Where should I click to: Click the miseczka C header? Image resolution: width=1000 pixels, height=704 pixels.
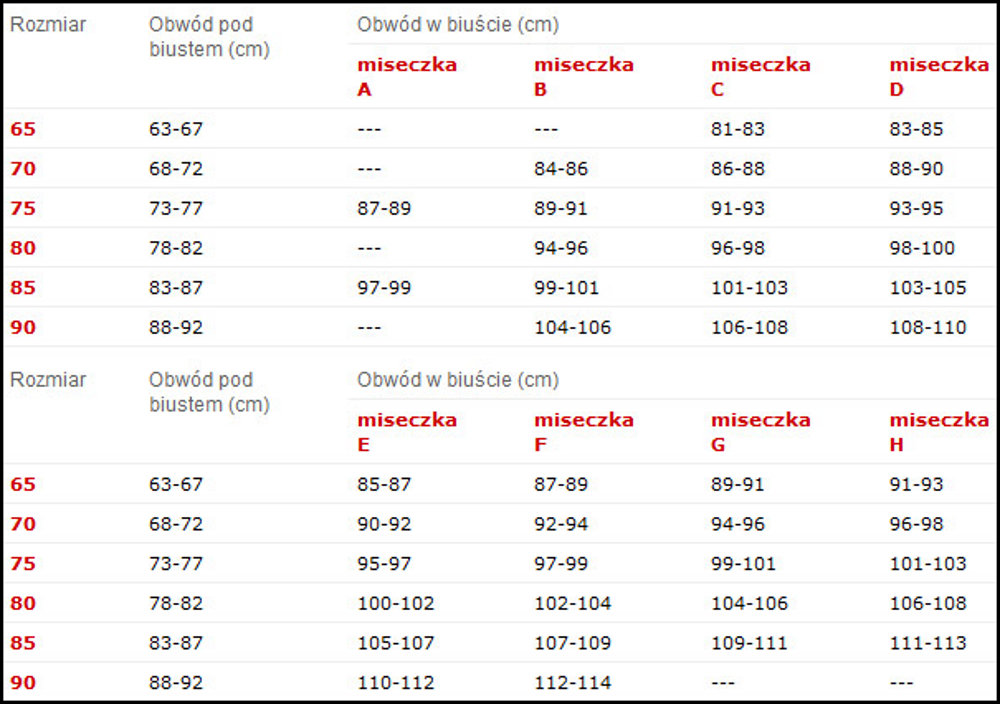tap(760, 77)
